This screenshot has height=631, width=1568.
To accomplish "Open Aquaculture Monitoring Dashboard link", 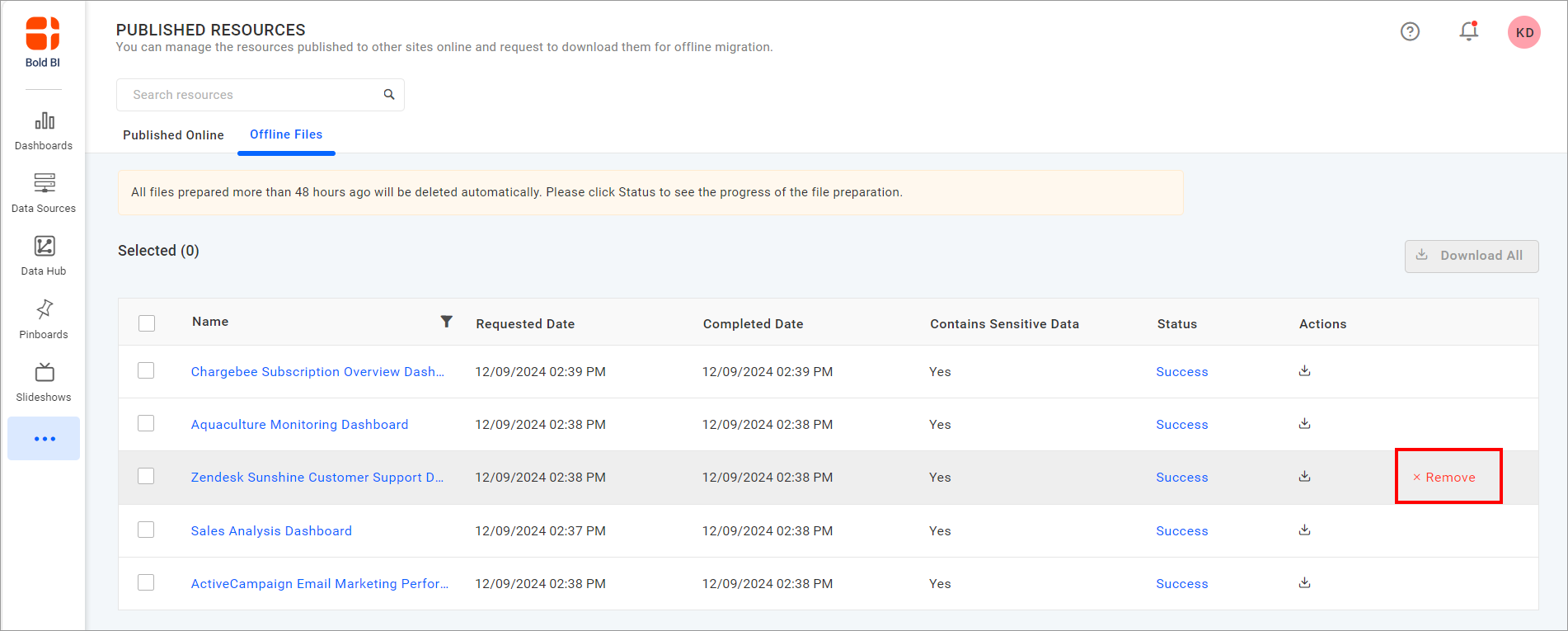I will point(299,425).
